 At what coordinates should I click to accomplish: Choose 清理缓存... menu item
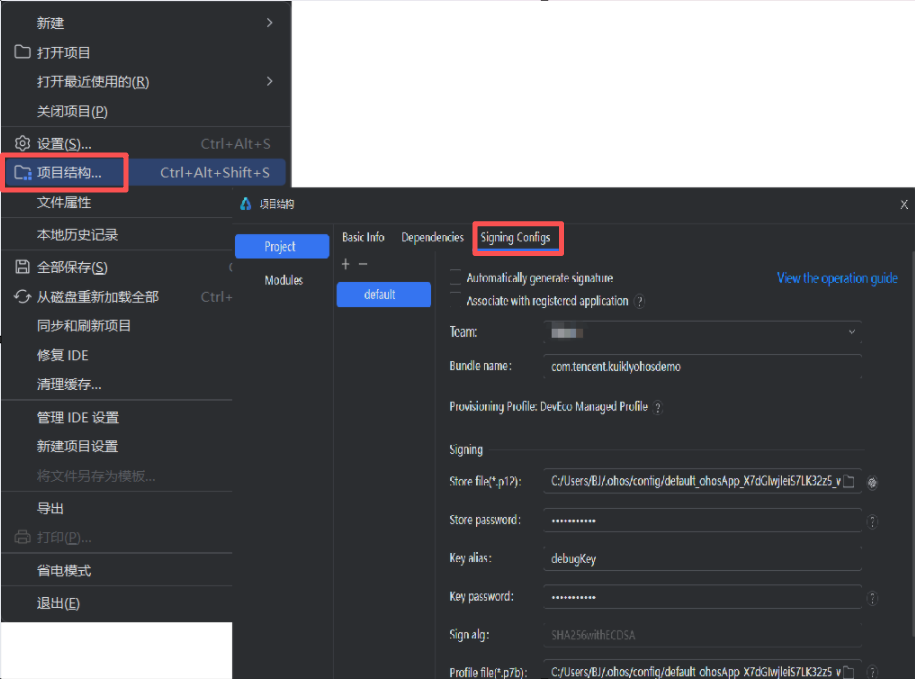[x=117, y=384]
